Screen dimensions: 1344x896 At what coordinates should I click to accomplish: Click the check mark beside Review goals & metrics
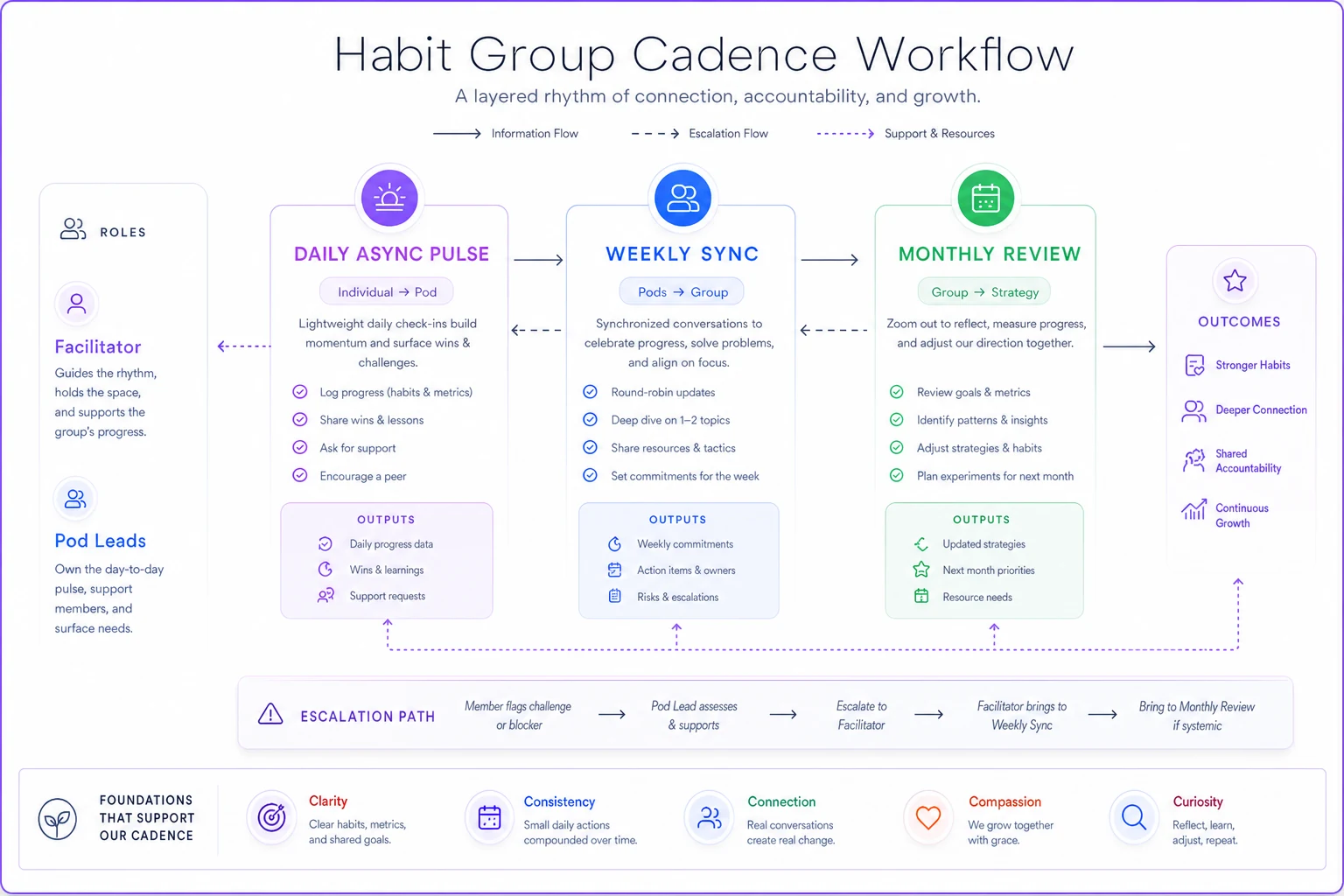point(897,391)
